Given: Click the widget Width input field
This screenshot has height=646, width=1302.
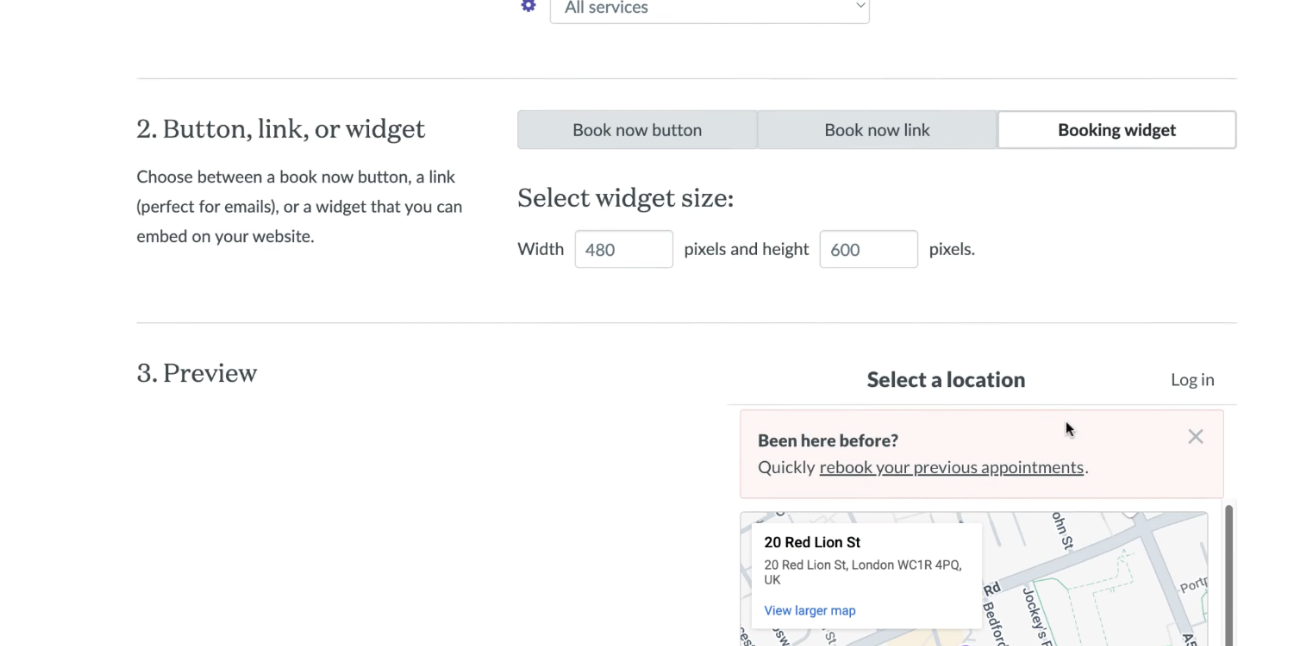Looking at the screenshot, I should pyautogui.click(x=623, y=249).
